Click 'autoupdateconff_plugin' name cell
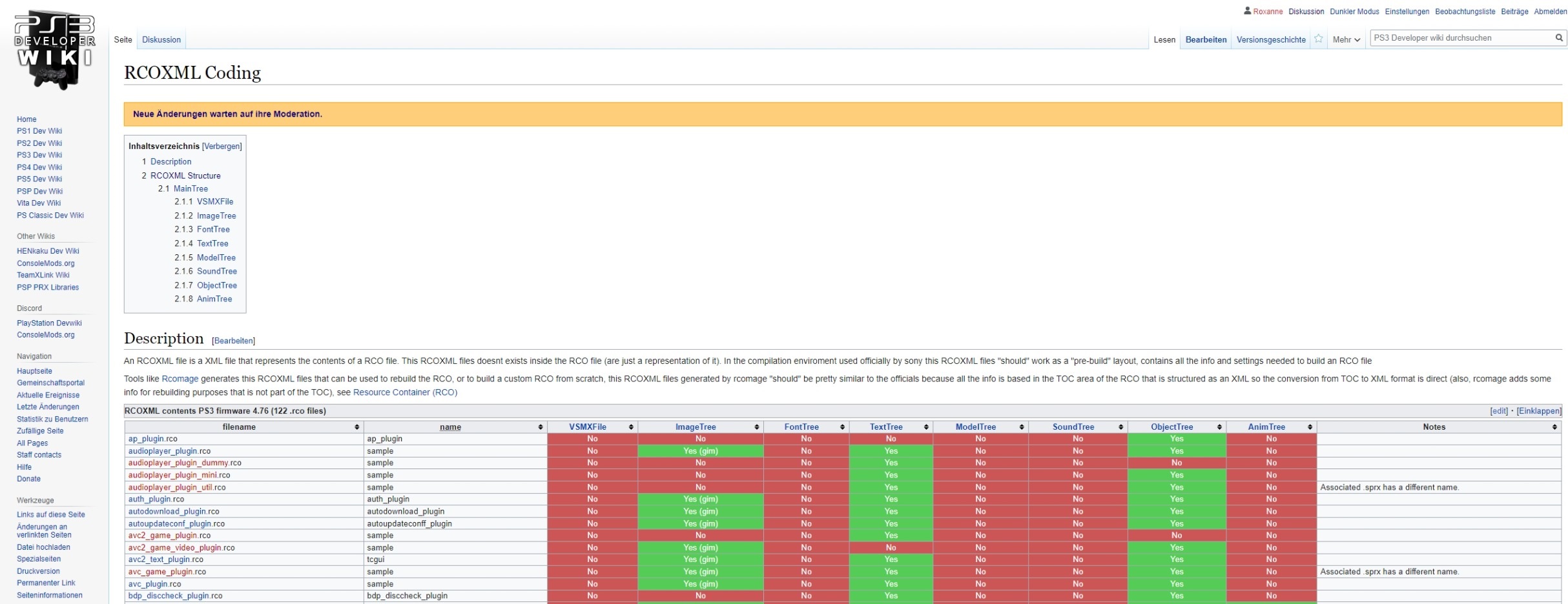The height and width of the screenshot is (604, 1568). [409, 523]
